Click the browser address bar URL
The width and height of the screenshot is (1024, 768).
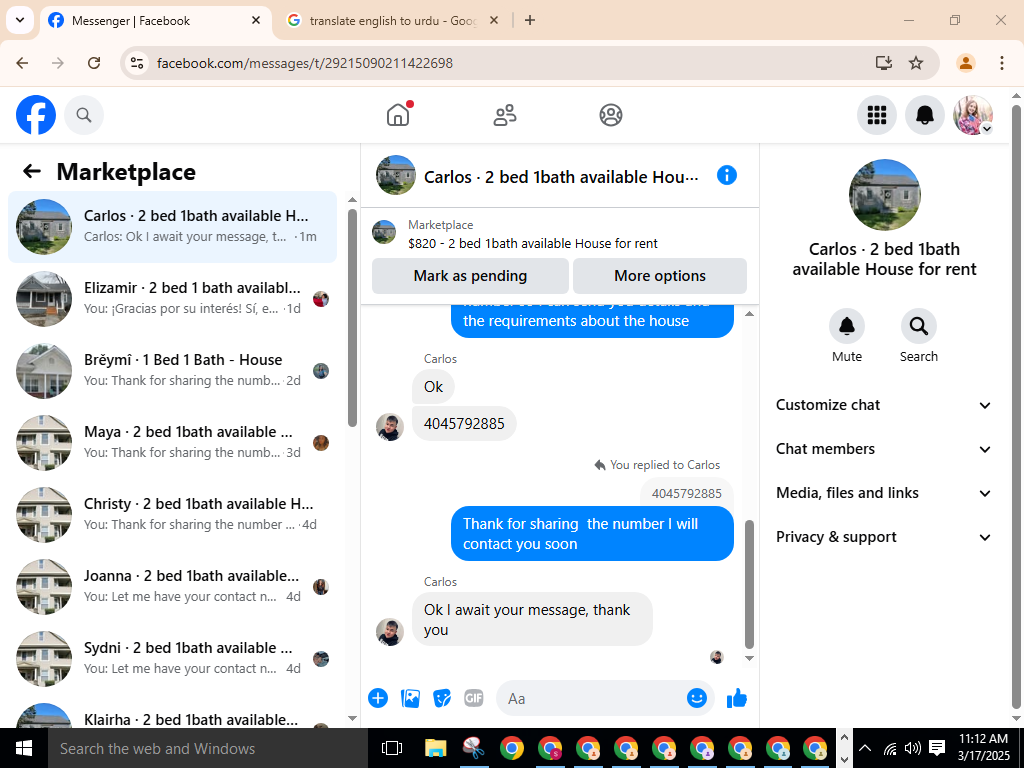pos(305,63)
